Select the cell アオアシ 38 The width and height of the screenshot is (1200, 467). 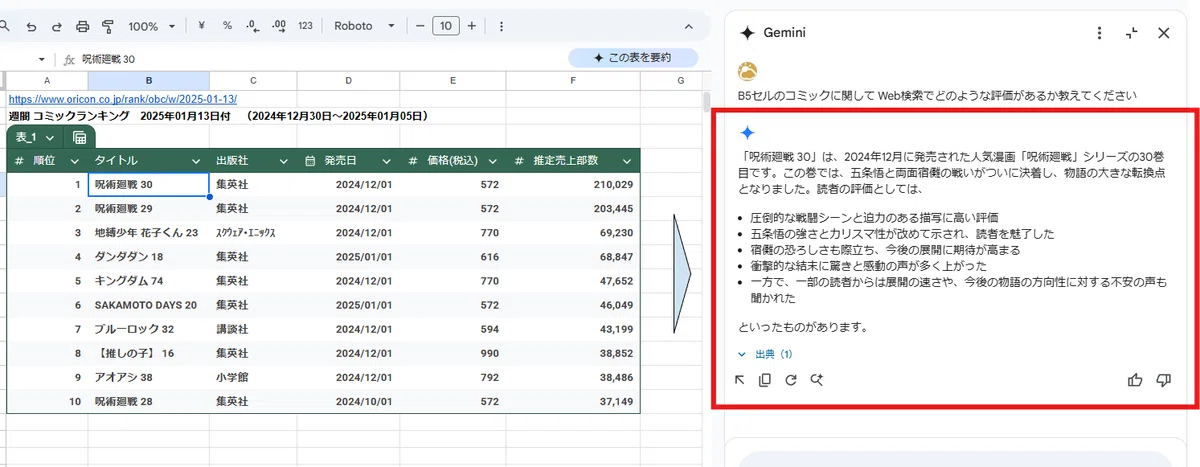coord(149,377)
